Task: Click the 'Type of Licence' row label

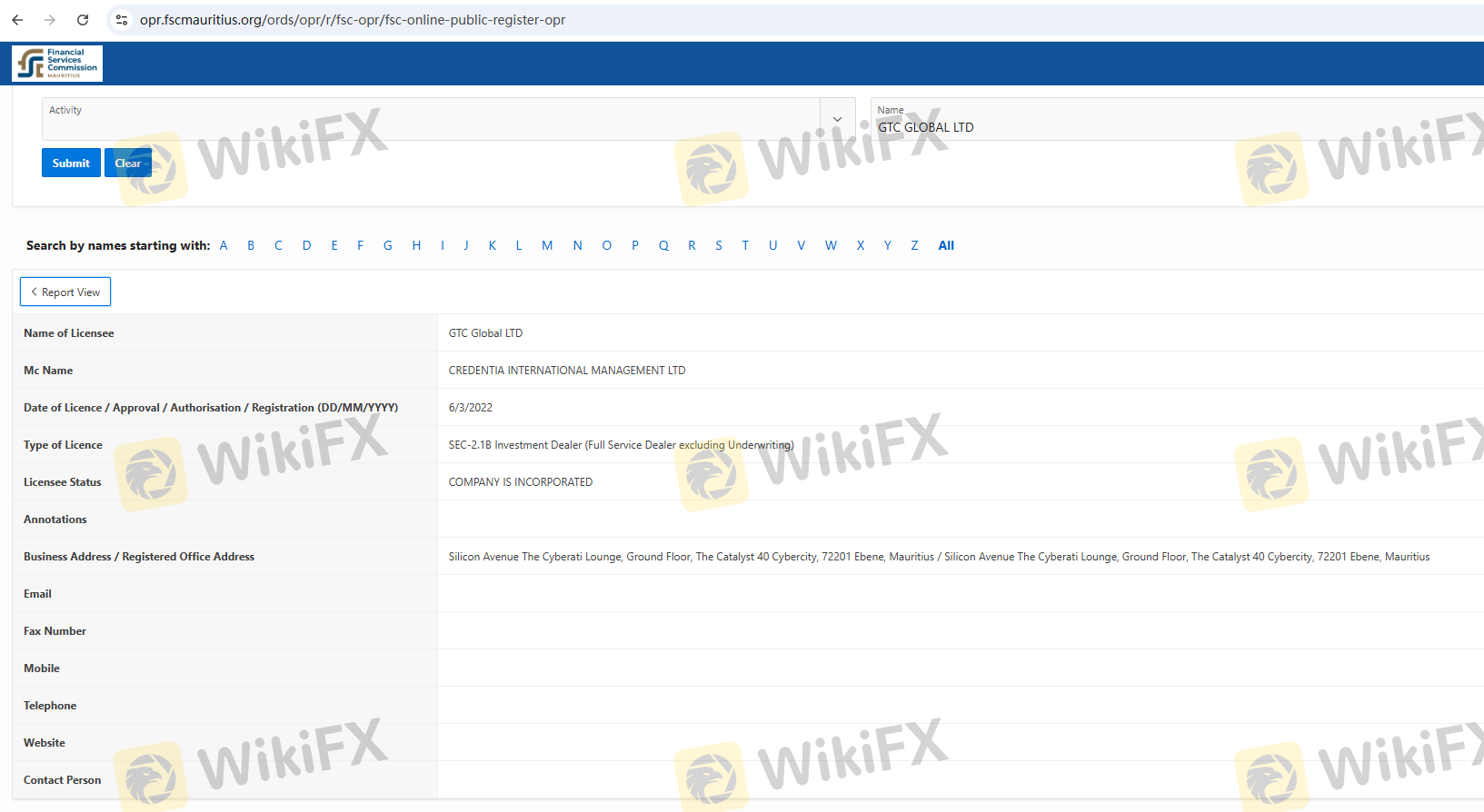Action: click(x=63, y=445)
